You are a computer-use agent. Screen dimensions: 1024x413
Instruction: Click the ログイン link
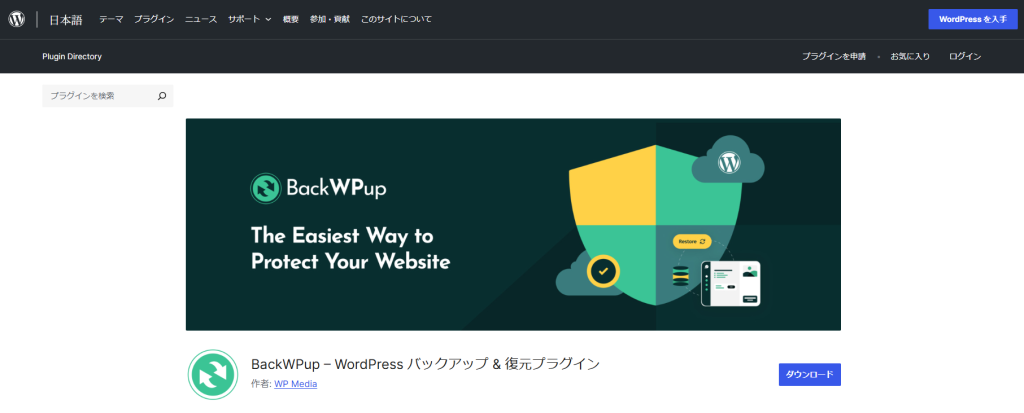click(965, 57)
